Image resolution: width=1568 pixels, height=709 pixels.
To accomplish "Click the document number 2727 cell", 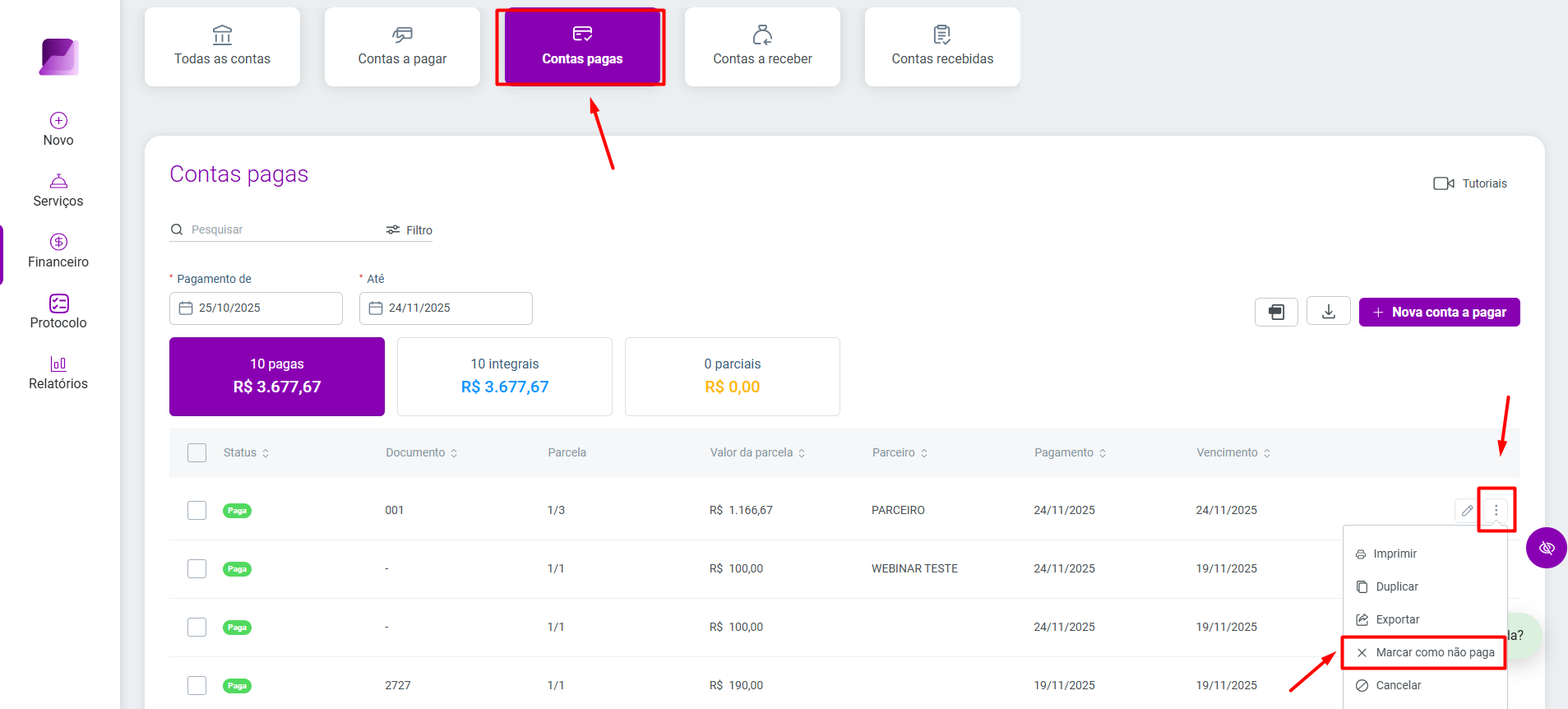I will [x=398, y=685].
